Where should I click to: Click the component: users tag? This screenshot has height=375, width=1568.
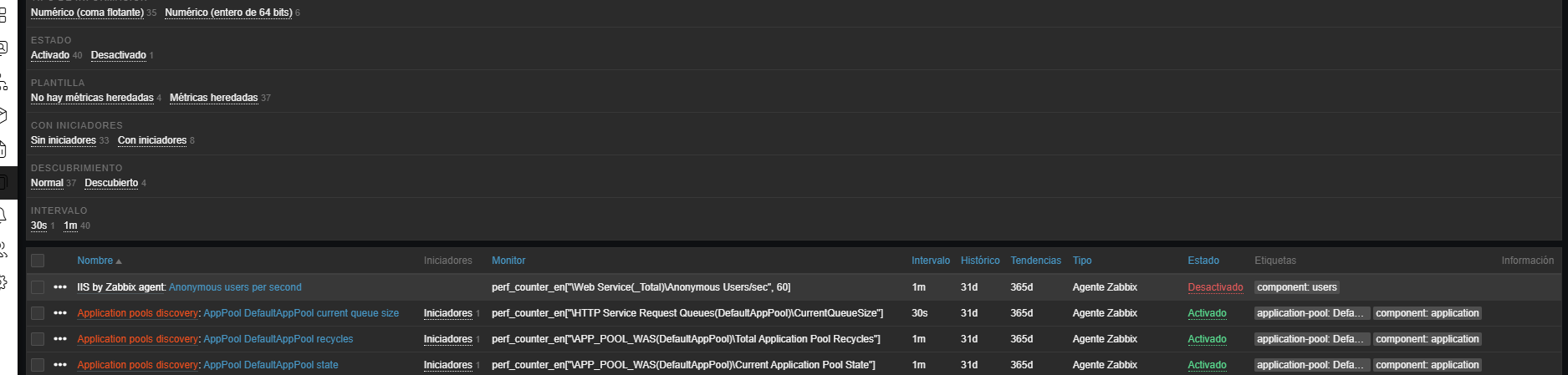1296,287
